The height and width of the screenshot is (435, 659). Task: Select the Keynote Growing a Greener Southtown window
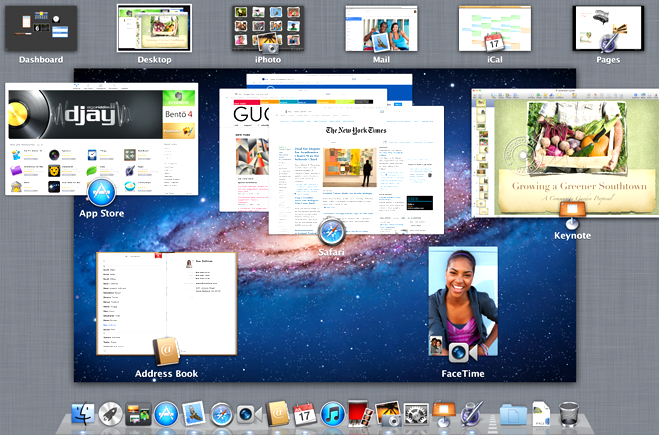click(x=565, y=153)
